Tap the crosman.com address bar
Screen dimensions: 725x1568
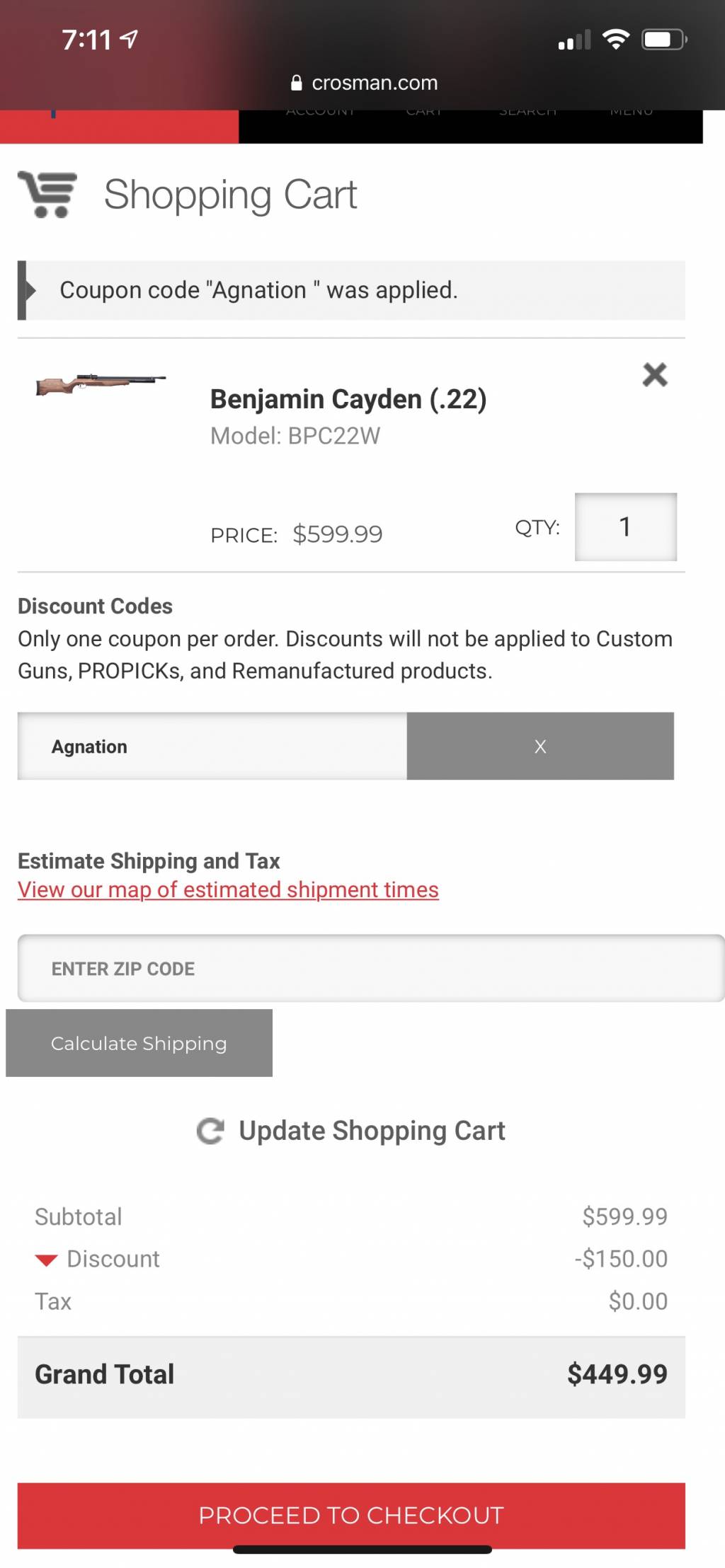(364, 83)
